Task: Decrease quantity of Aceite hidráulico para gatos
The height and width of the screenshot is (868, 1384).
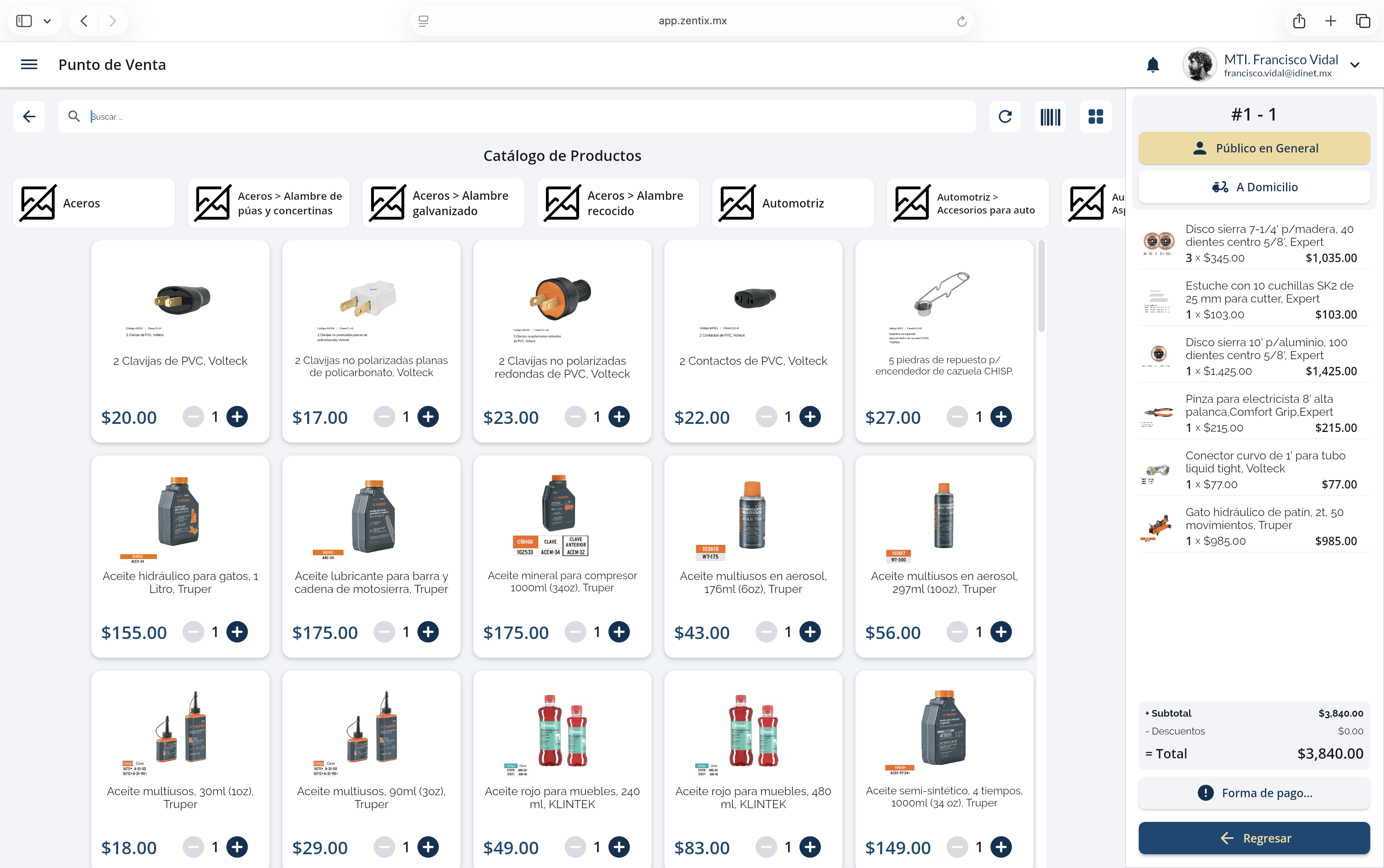Action: [193, 632]
